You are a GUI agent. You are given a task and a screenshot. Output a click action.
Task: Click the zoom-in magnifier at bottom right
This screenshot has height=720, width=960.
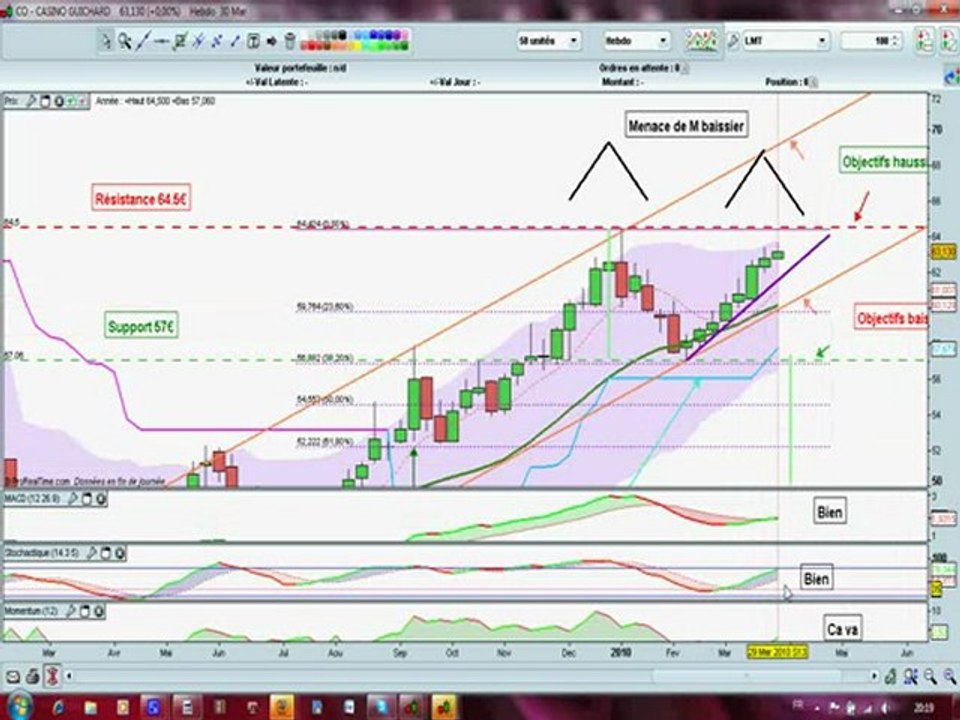coord(949,676)
